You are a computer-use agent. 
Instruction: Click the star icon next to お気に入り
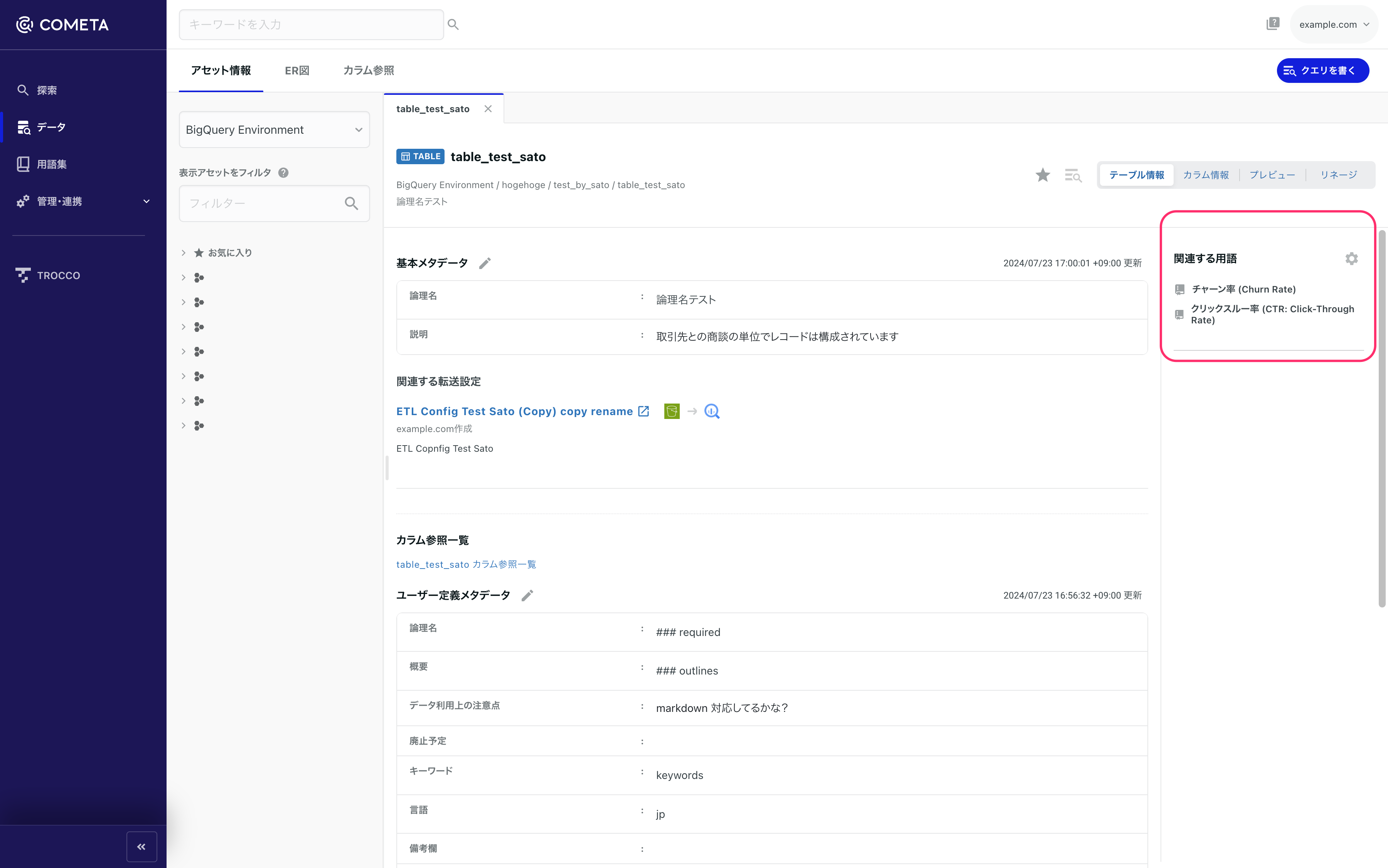point(199,252)
